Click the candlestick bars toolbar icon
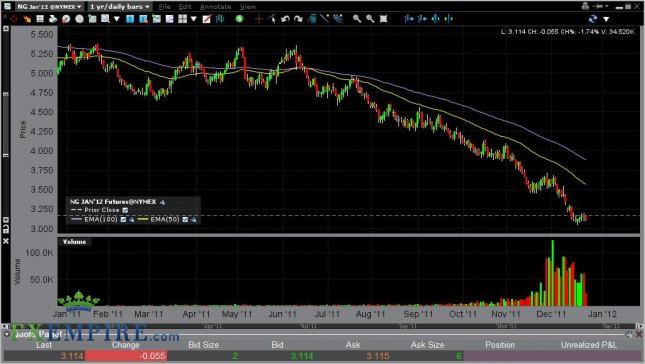This screenshot has height=364, width=645. [x=220, y=19]
